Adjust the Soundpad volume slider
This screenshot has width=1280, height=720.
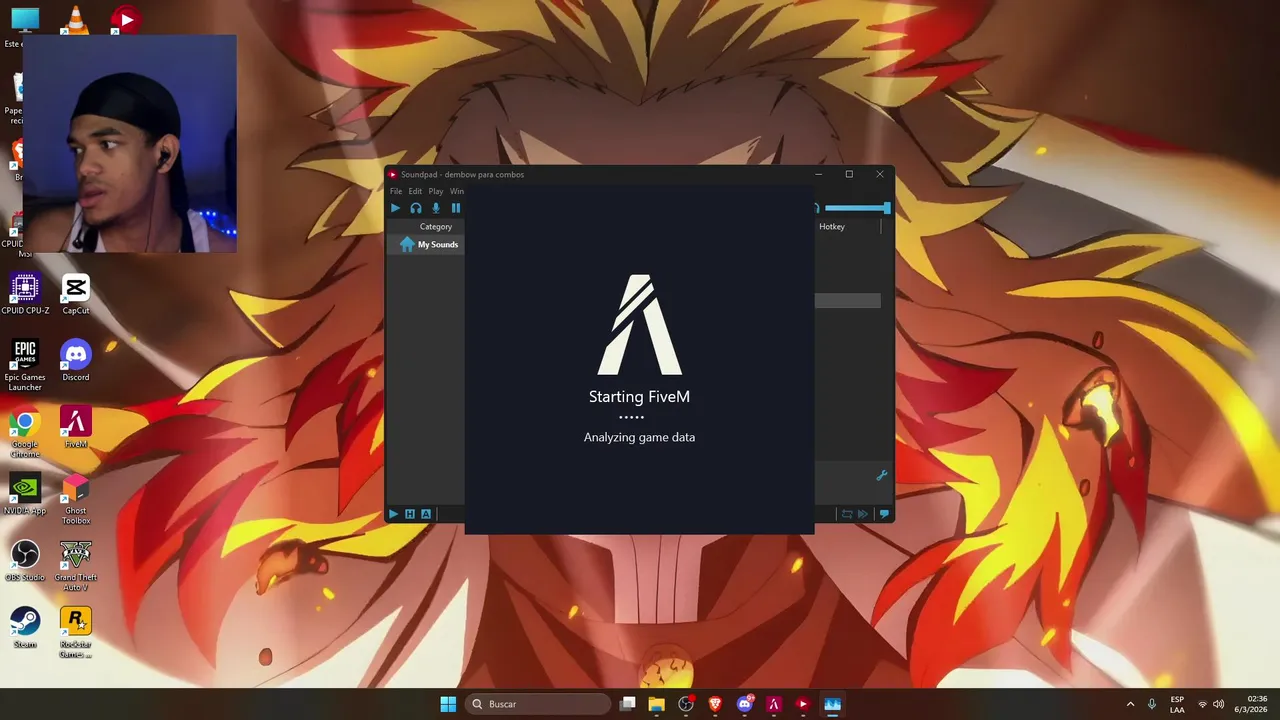857,208
